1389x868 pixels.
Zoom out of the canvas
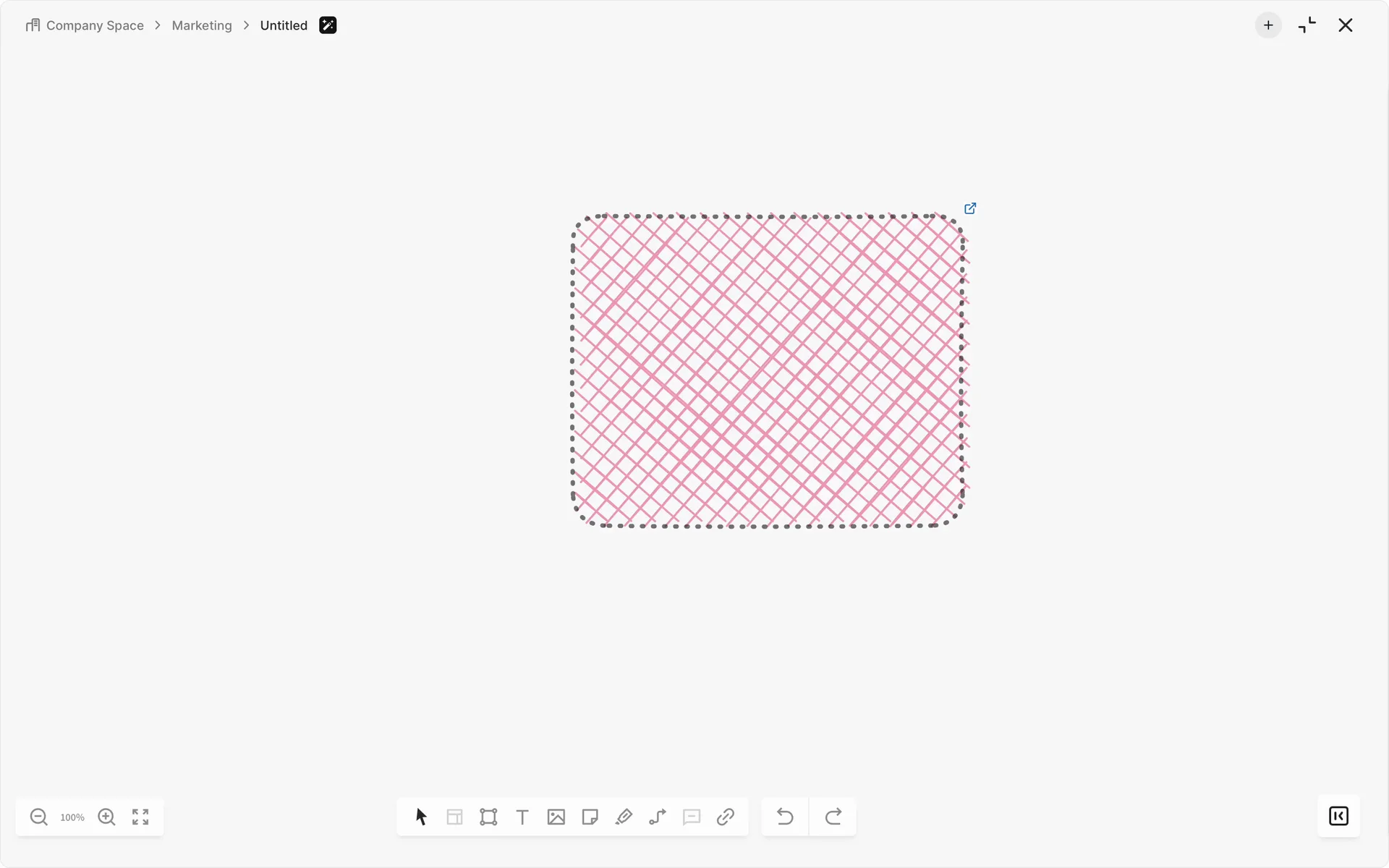pos(39,817)
